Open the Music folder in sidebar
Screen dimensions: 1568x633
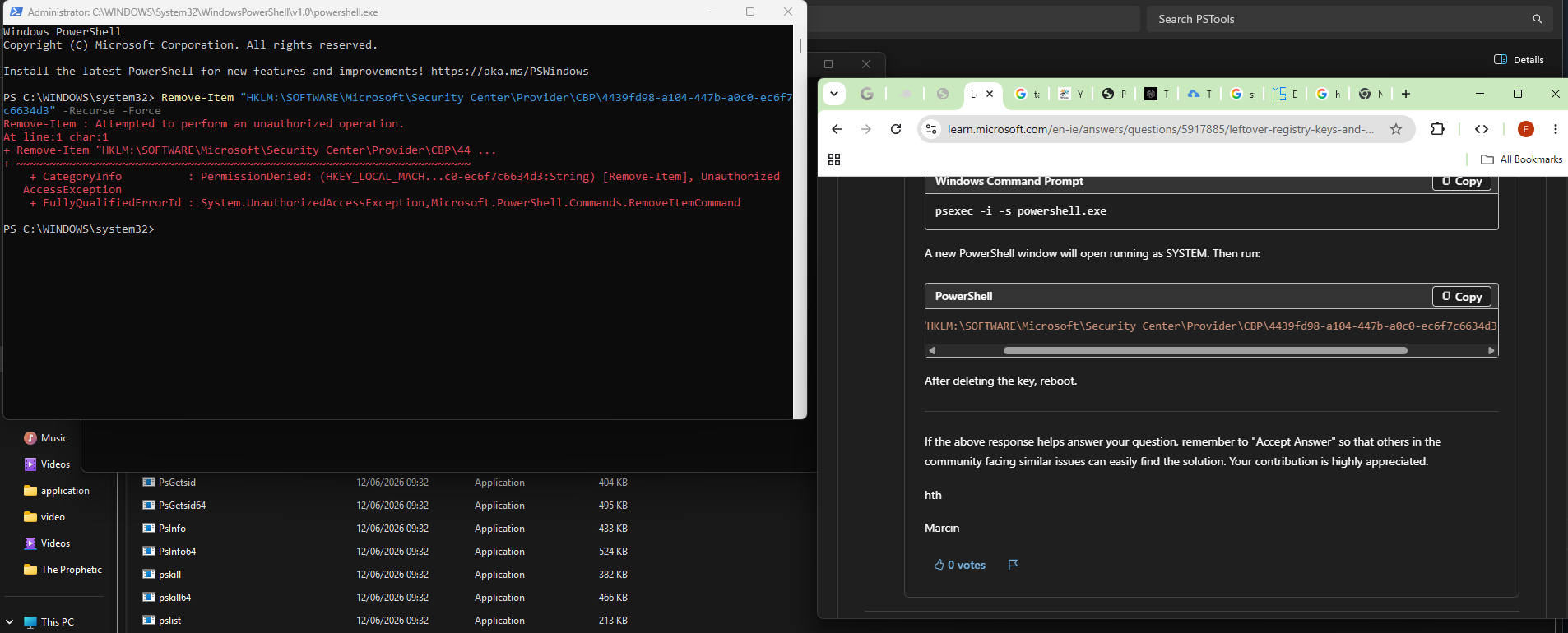[x=46, y=438]
